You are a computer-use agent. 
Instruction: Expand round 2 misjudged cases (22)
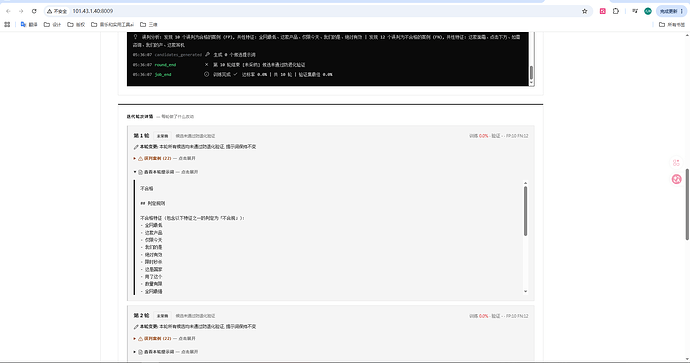(x=164, y=338)
